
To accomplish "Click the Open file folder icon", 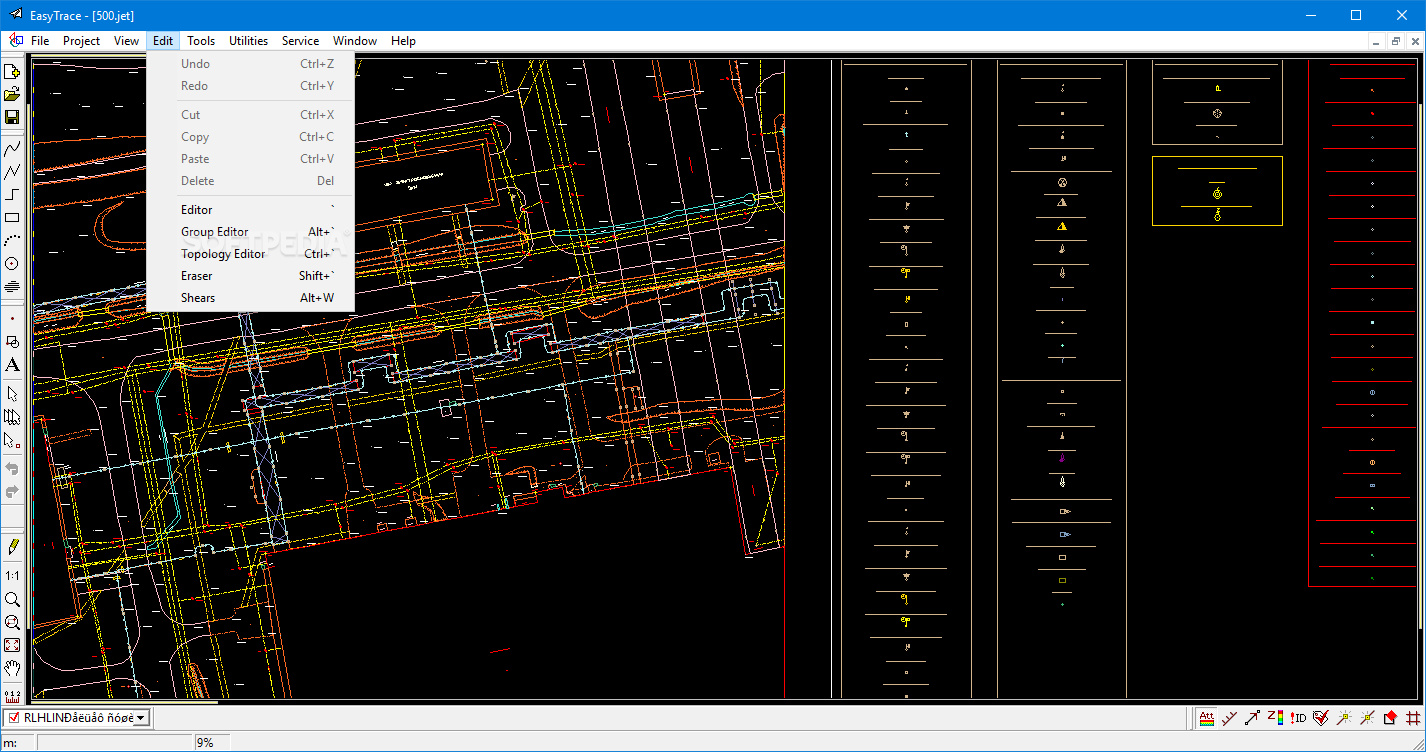I will [12, 95].
